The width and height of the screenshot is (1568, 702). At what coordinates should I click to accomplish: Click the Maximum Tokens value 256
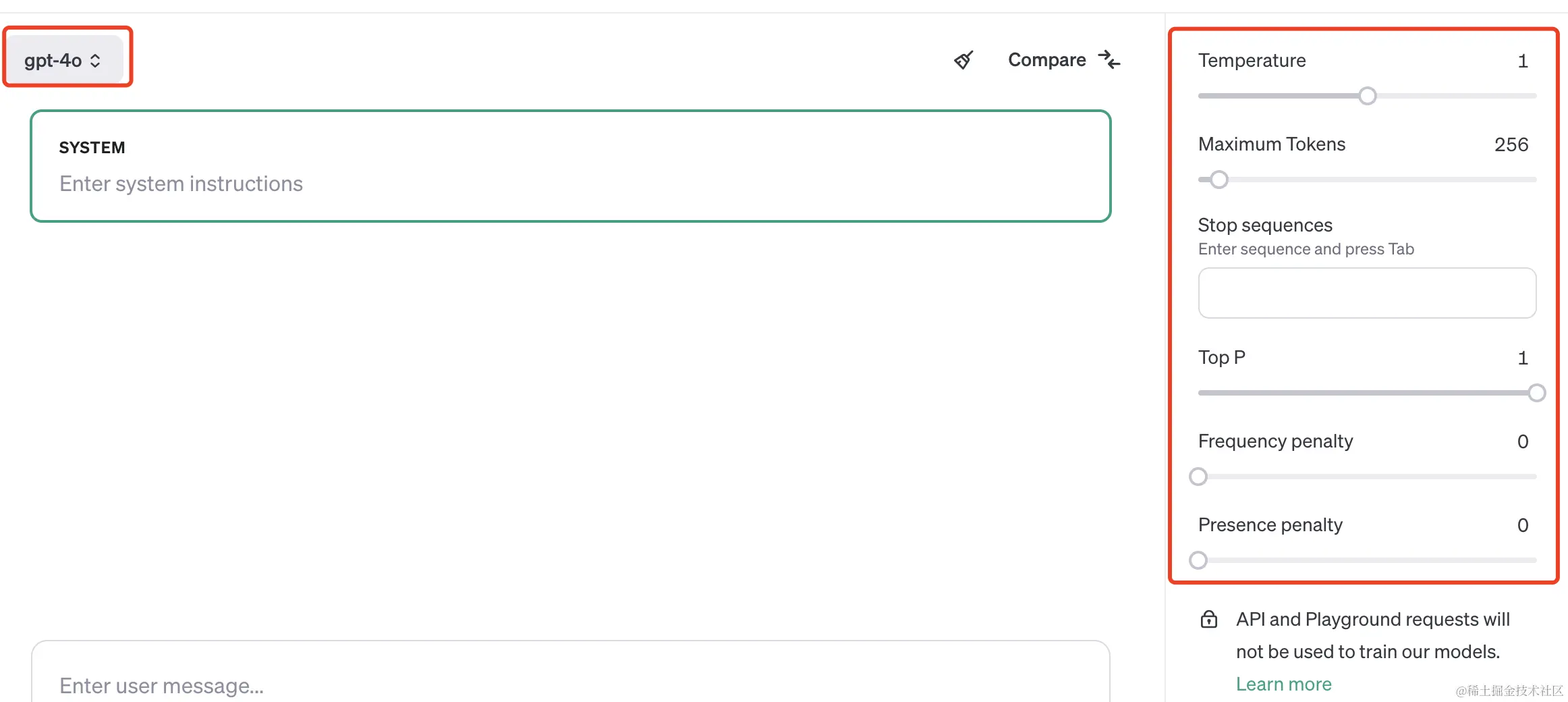1511,144
